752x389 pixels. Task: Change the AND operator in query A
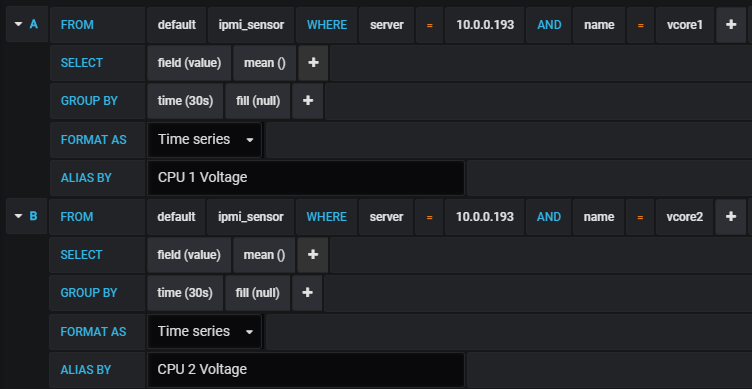(549, 24)
